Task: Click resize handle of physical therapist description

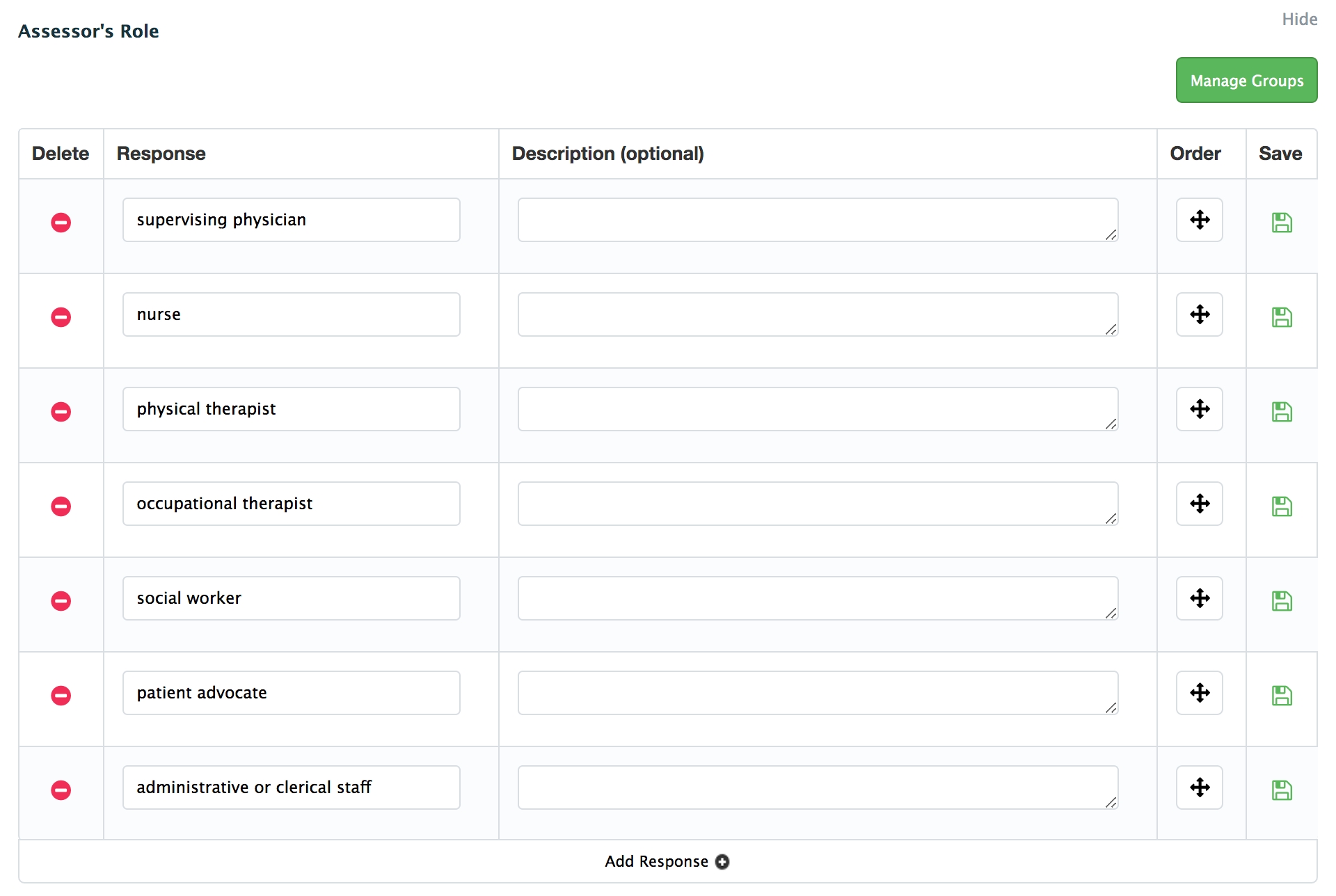Action: click(1111, 424)
